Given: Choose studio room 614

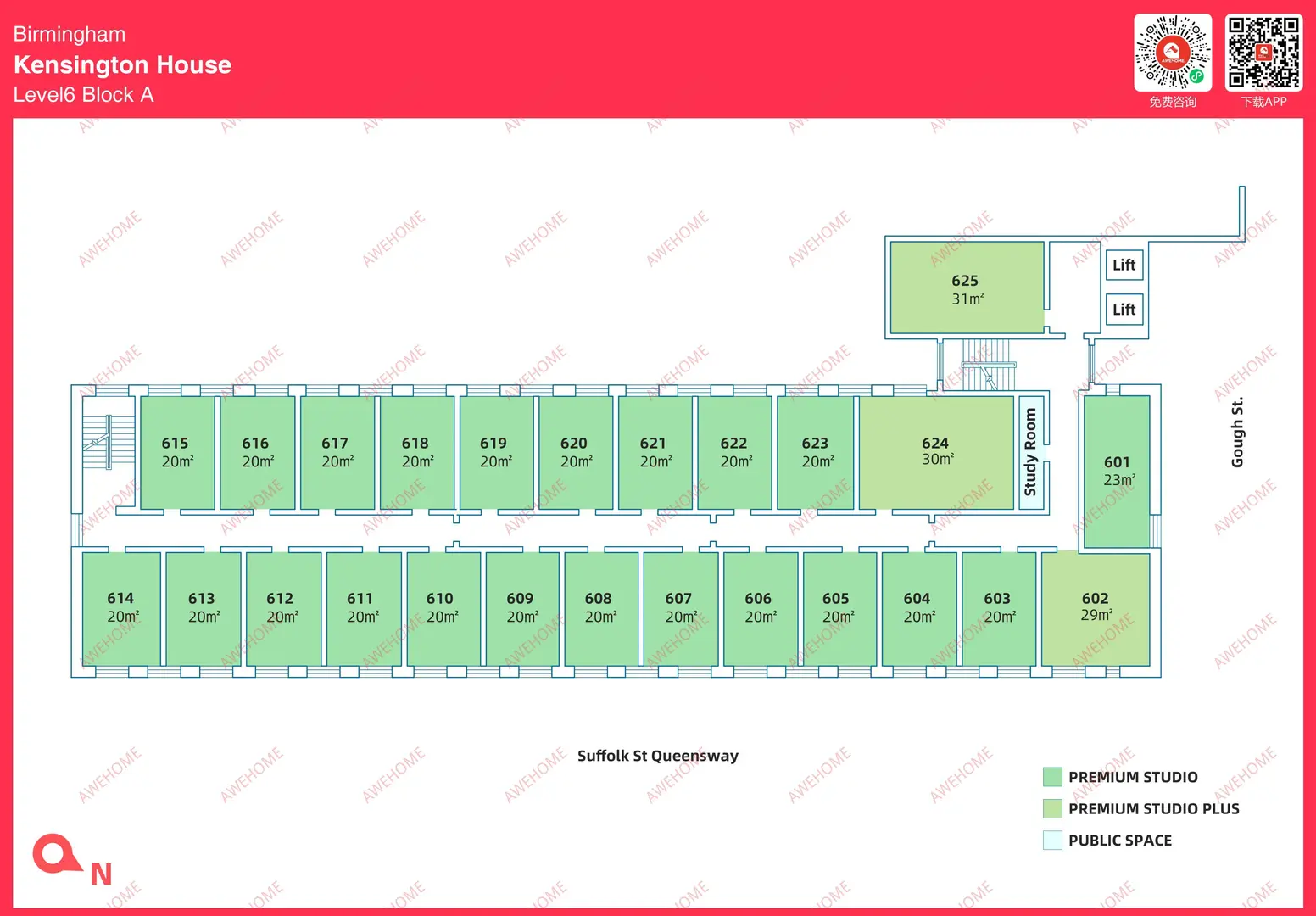Looking at the screenshot, I should tap(121, 607).
